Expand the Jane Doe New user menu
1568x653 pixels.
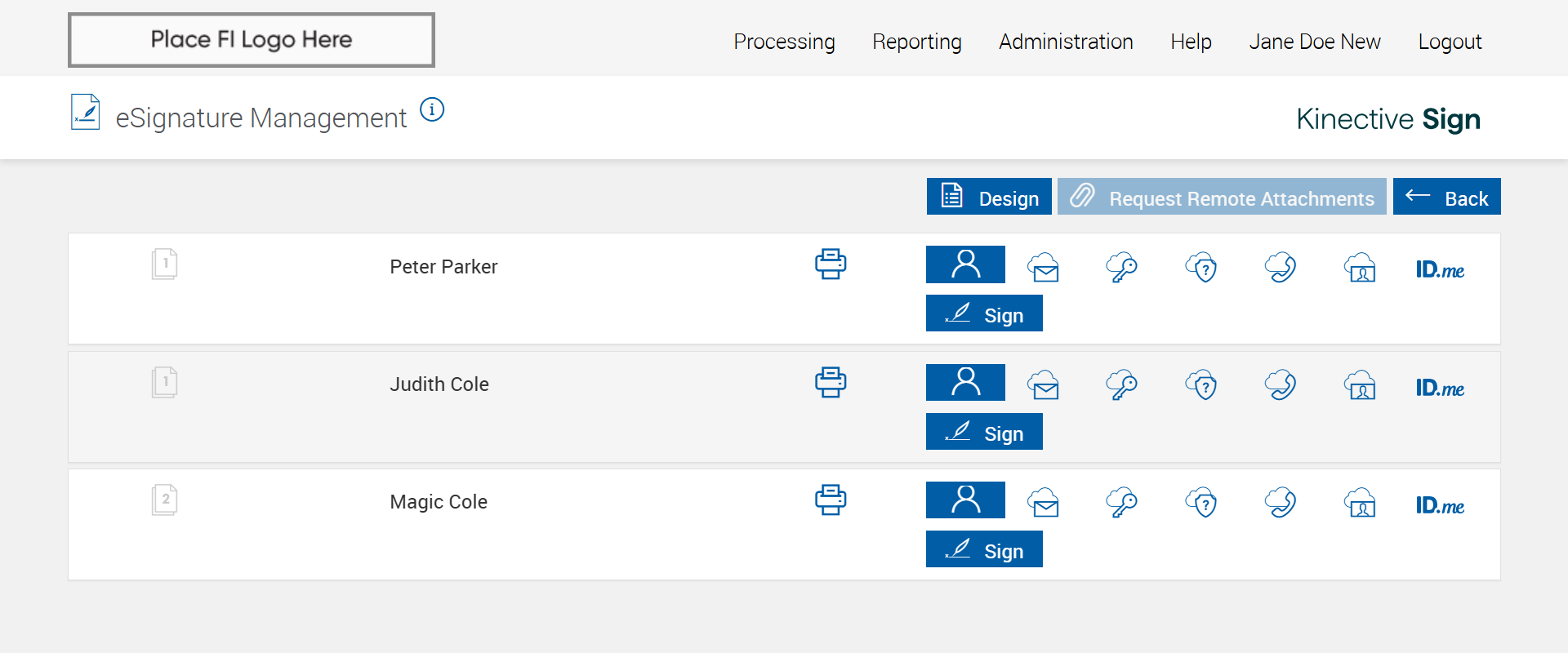(x=1314, y=42)
